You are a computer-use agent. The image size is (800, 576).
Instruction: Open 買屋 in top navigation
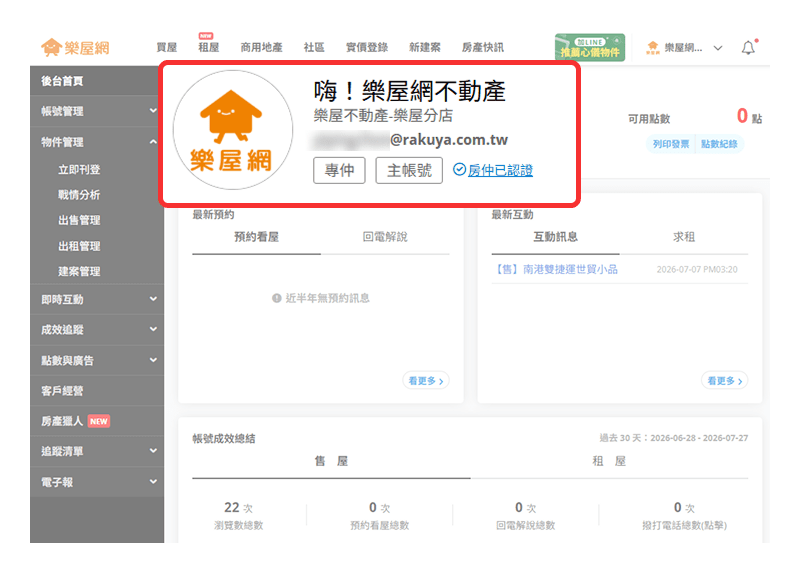coord(166,47)
